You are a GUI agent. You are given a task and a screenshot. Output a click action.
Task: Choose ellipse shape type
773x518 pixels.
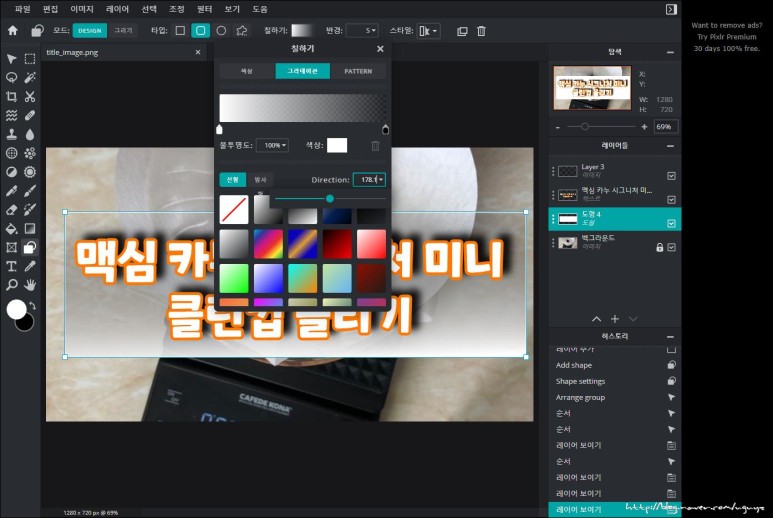(221, 31)
